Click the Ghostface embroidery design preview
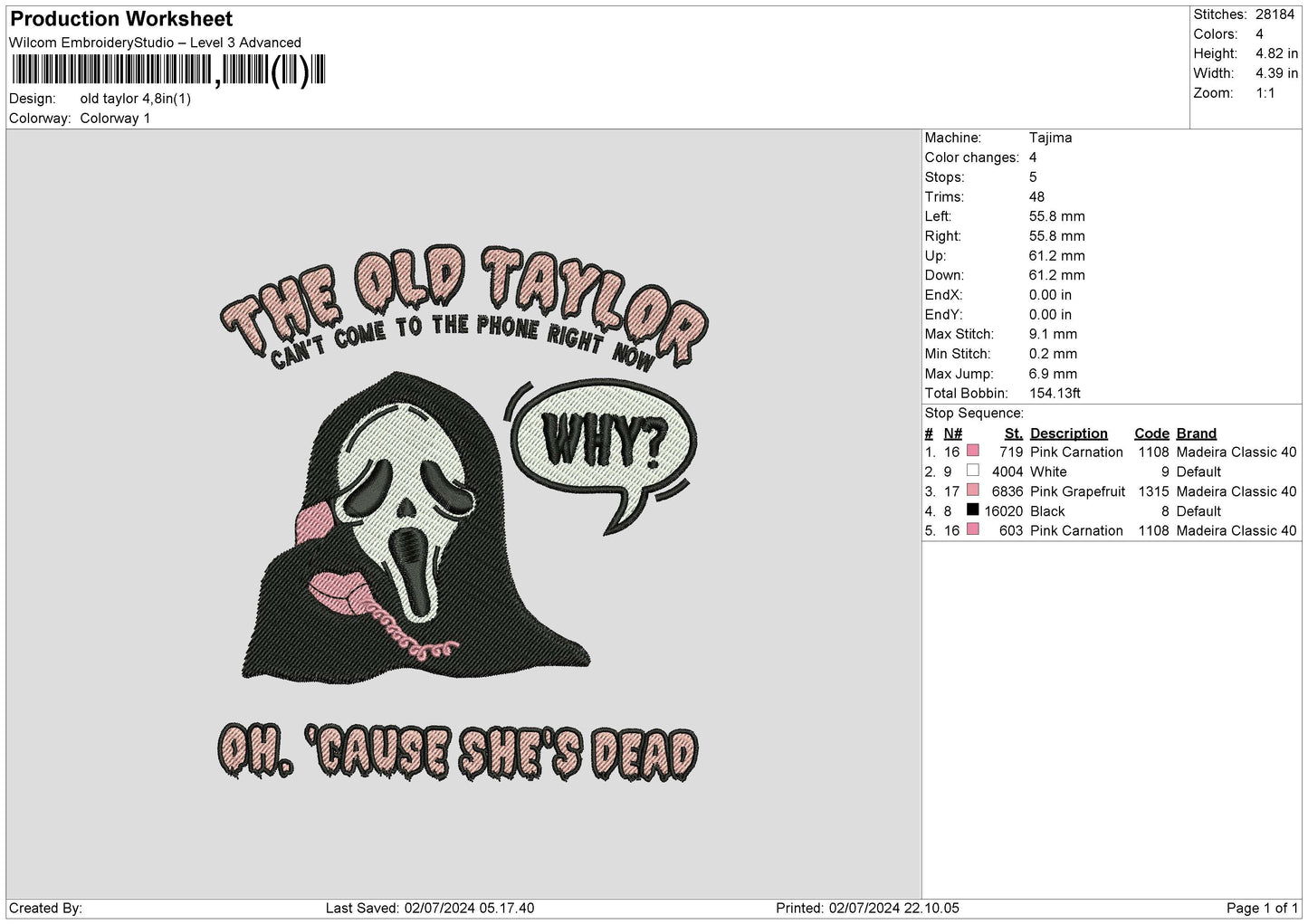Screen dimensions: 1308x924 pyautogui.click(x=463, y=512)
